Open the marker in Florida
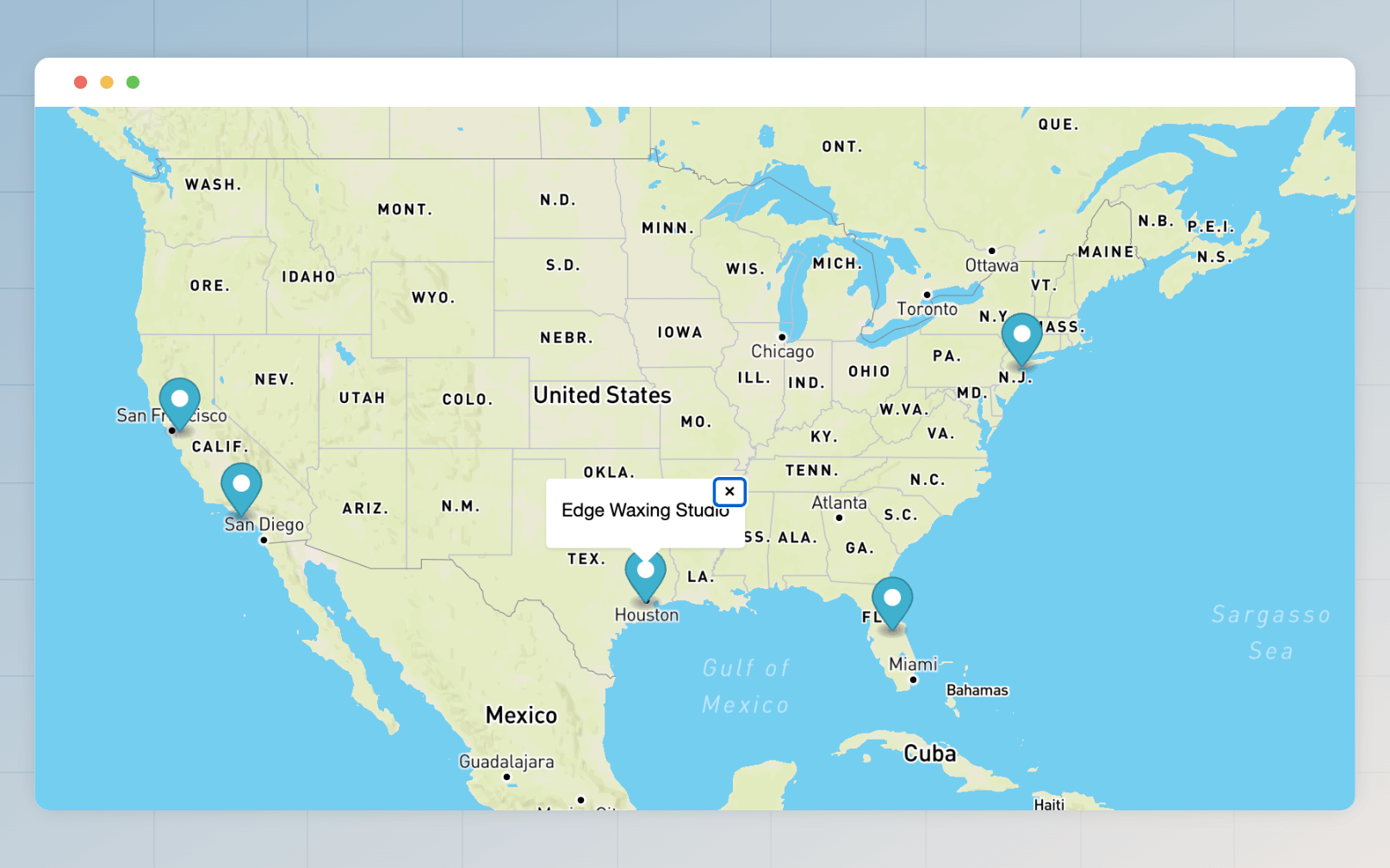Screen dimensions: 1390x868 click(892, 599)
